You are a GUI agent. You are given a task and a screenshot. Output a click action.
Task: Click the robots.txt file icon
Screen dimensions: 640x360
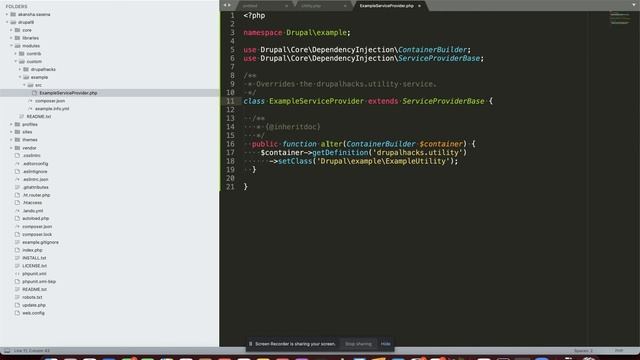(x=17, y=297)
